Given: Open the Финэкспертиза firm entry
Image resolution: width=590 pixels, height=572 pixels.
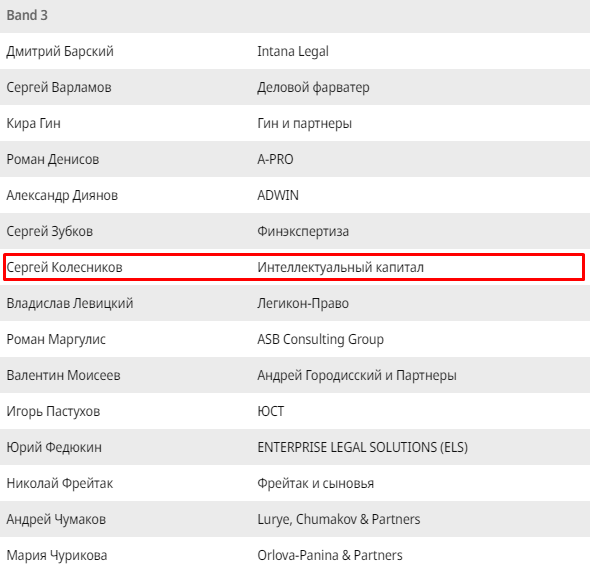Looking at the screenshot, I should tap(303, 231).
